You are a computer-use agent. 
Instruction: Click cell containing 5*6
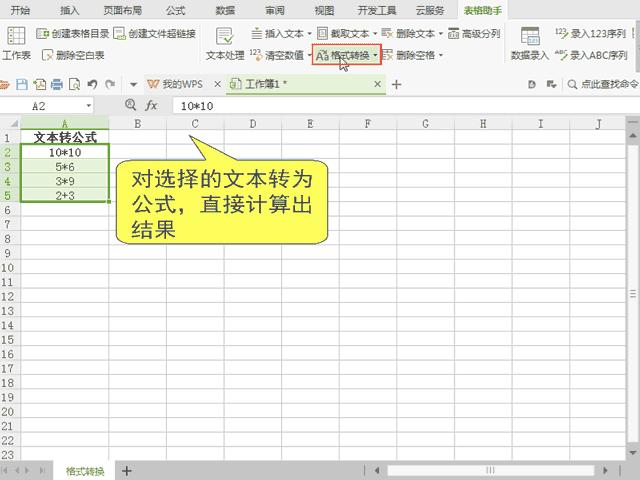pyautogui.click(x=65, y=167)
